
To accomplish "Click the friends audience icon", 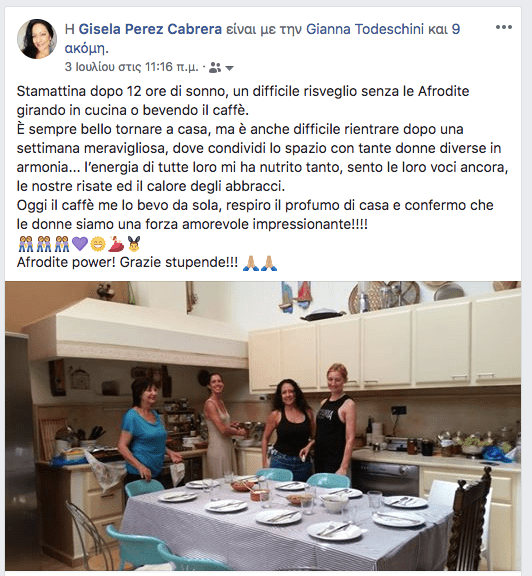I will point(215,68).
